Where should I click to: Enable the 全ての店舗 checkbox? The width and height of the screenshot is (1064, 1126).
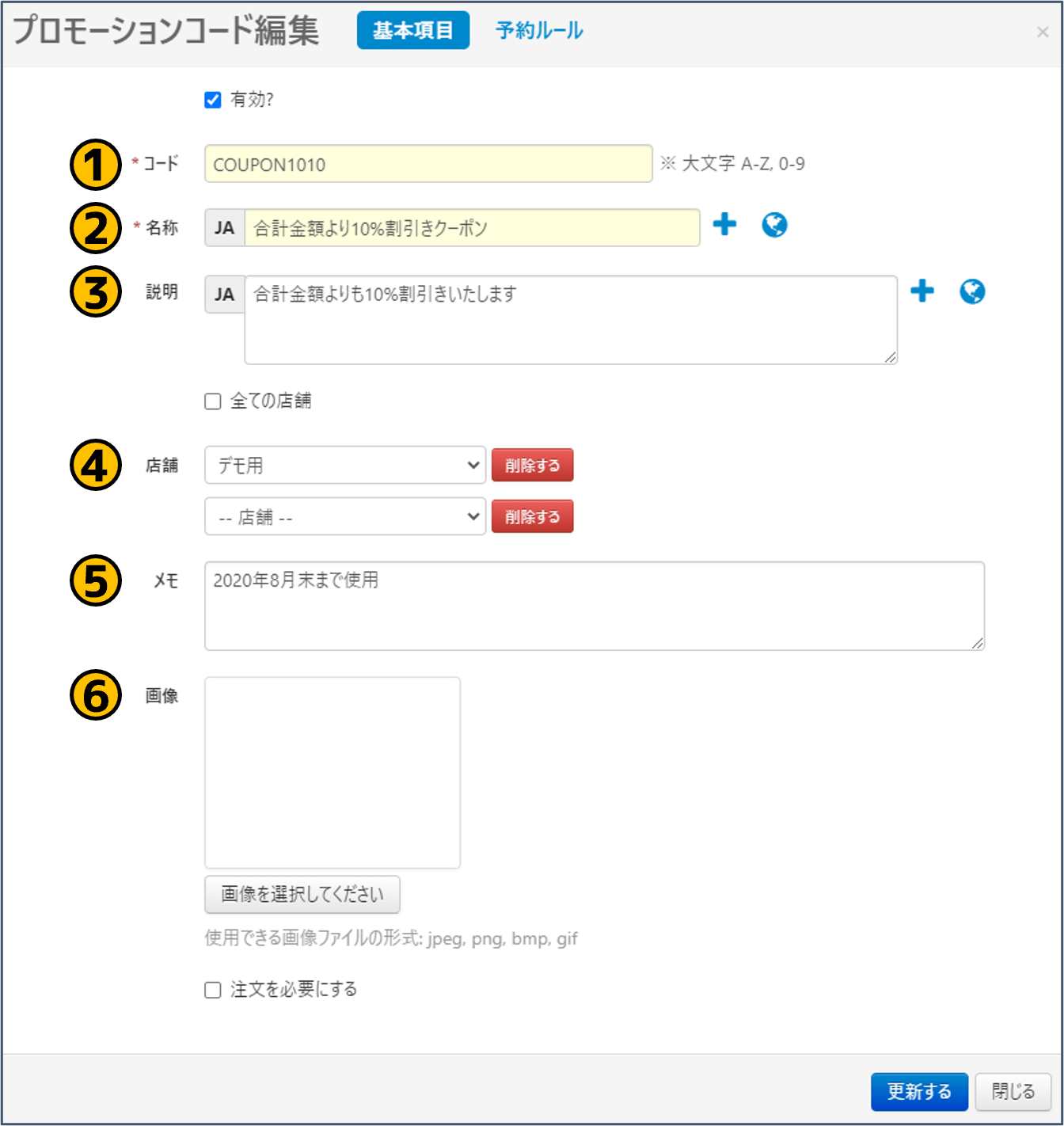pyautogui.click(x=213, y=401)
